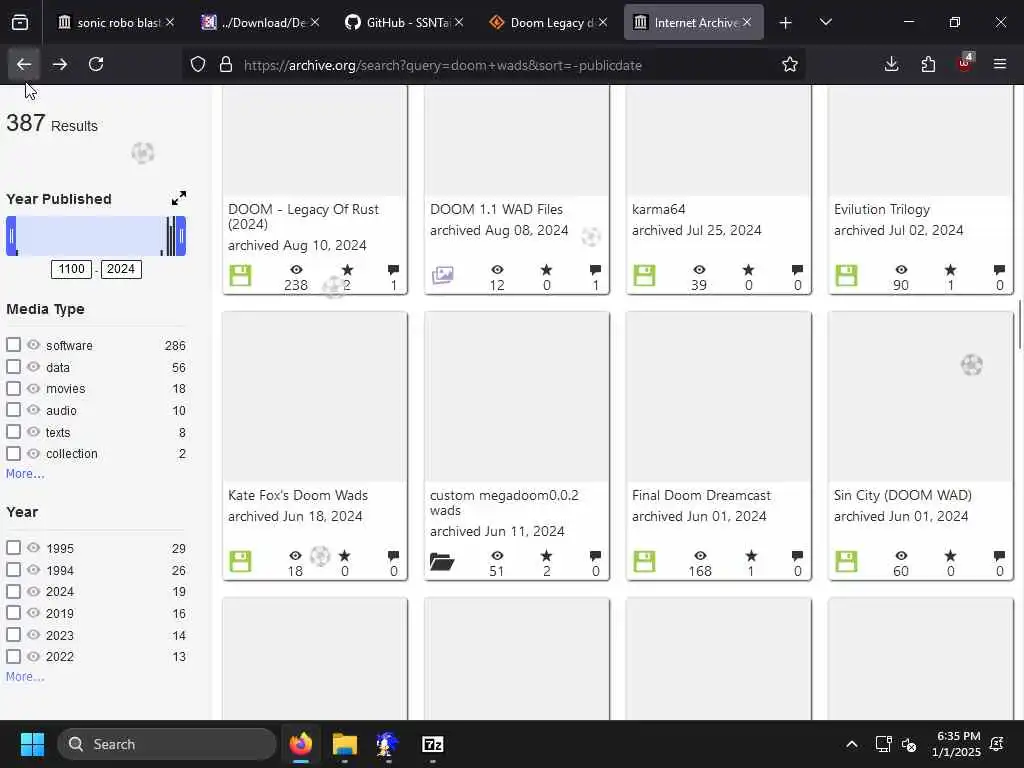Click the folder icon on custom megadoom0.0.2 wads
The image size is (1024, 768).
tap(442, 562)
